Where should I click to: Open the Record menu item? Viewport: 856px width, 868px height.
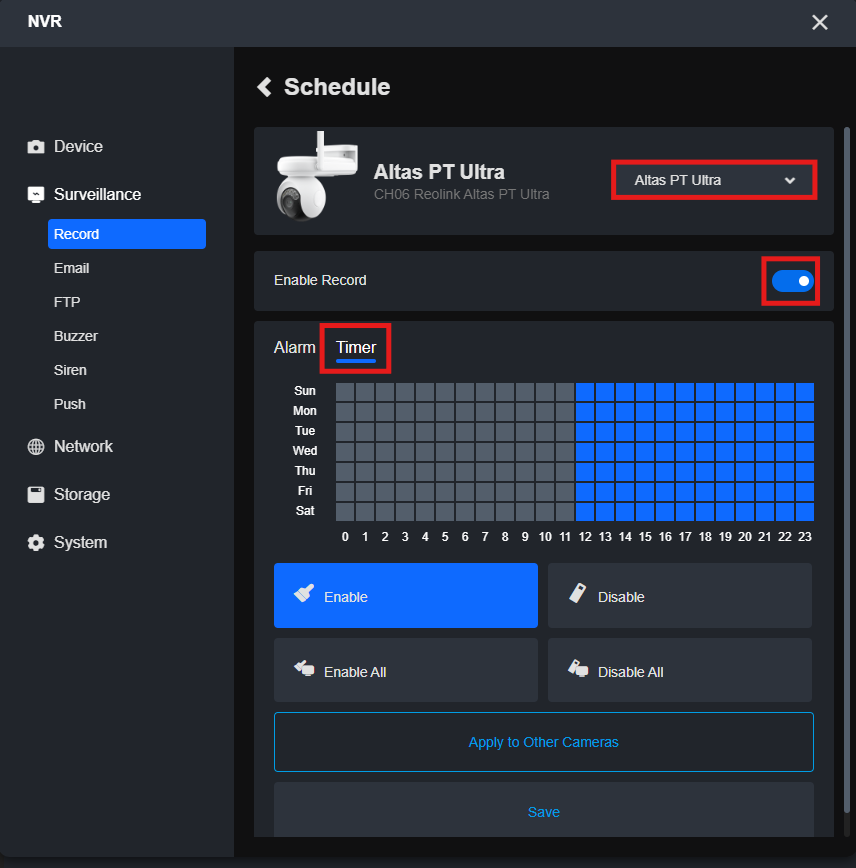pos(127,234)
